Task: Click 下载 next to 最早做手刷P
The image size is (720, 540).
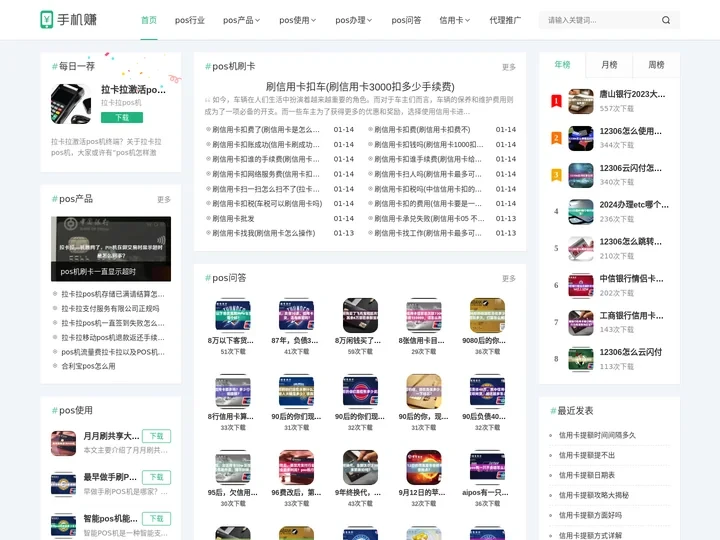Action: 157,477
